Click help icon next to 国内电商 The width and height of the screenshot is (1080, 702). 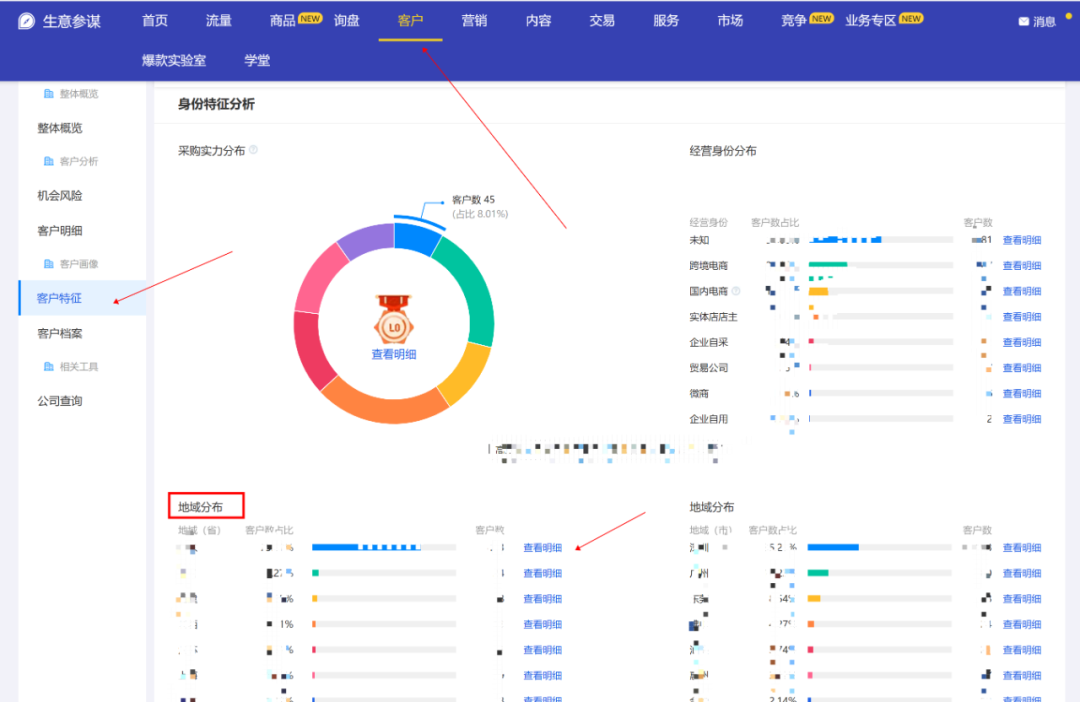tap(736, 292)
